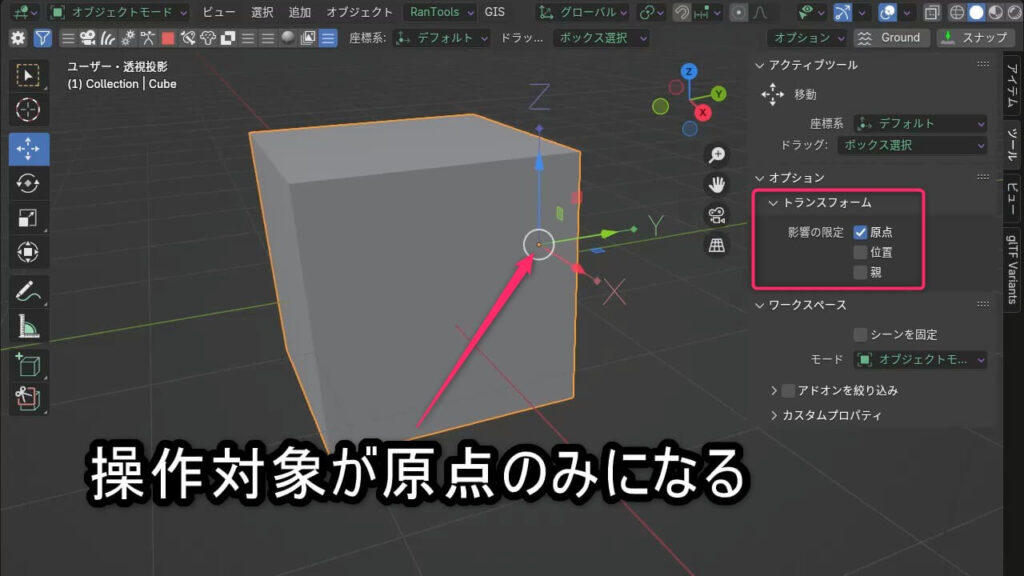Switch to solid shading
This screenshot has width=1024, height=576.
tap(976, 12)
